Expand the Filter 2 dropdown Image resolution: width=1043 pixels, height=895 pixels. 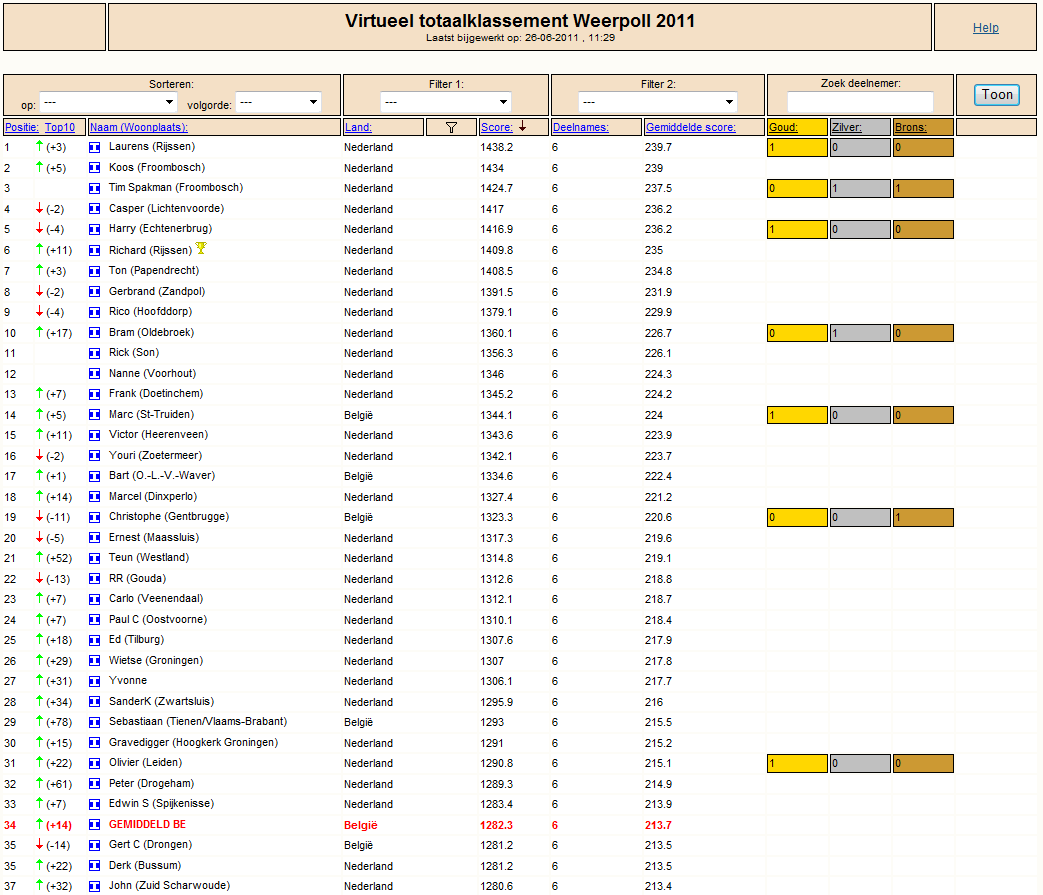[658, 102]
